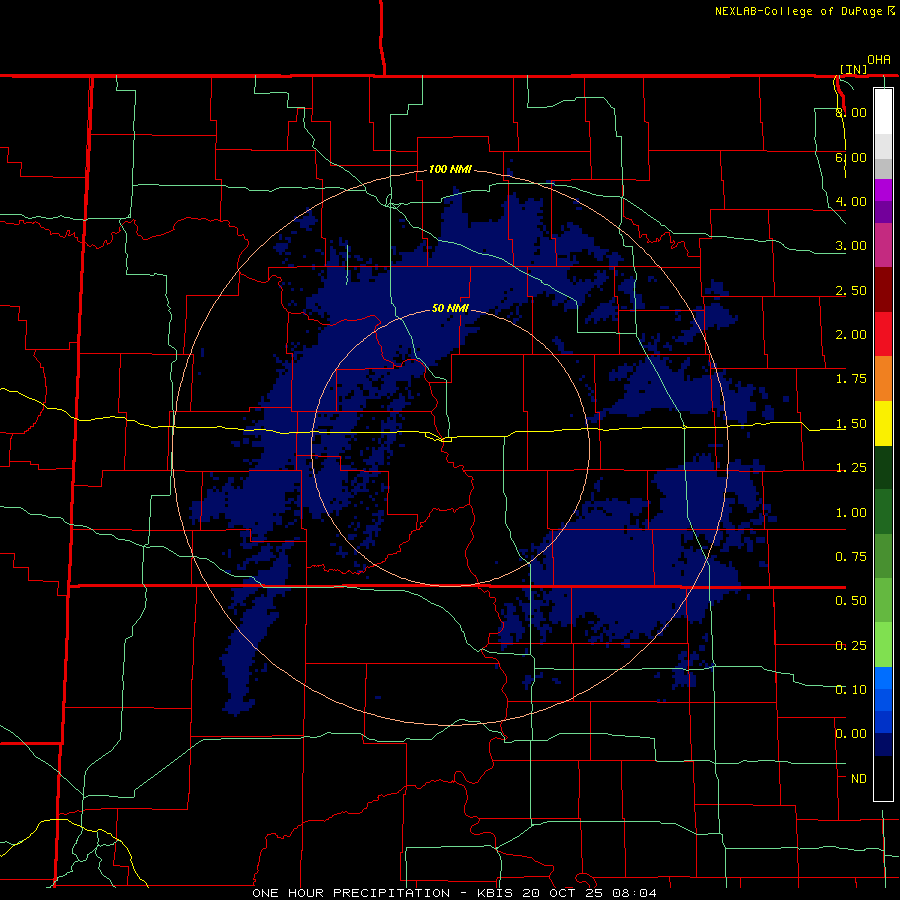The image size is (900, 900).
Task: Click the NEXLAB-College of DuPage credit text
Action: (x=804, y=11)
